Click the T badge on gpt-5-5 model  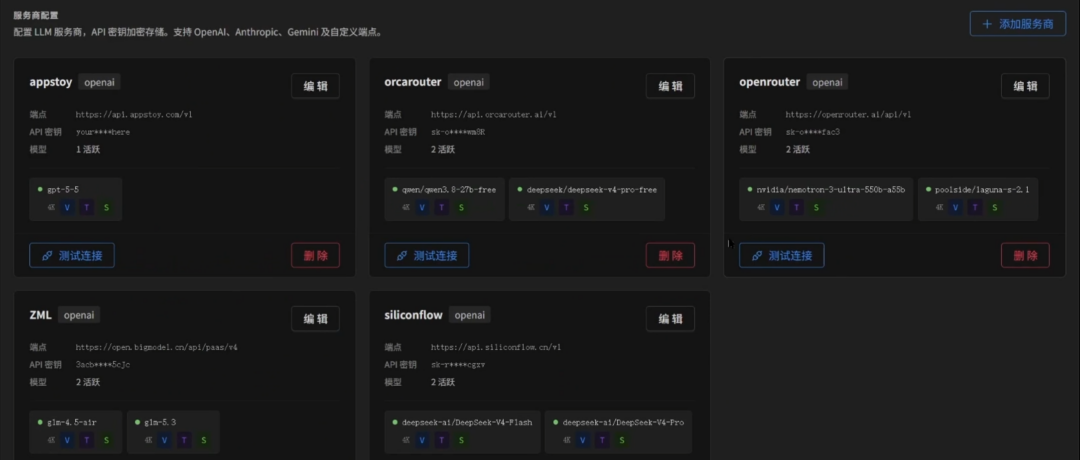(x=87, y=207)
